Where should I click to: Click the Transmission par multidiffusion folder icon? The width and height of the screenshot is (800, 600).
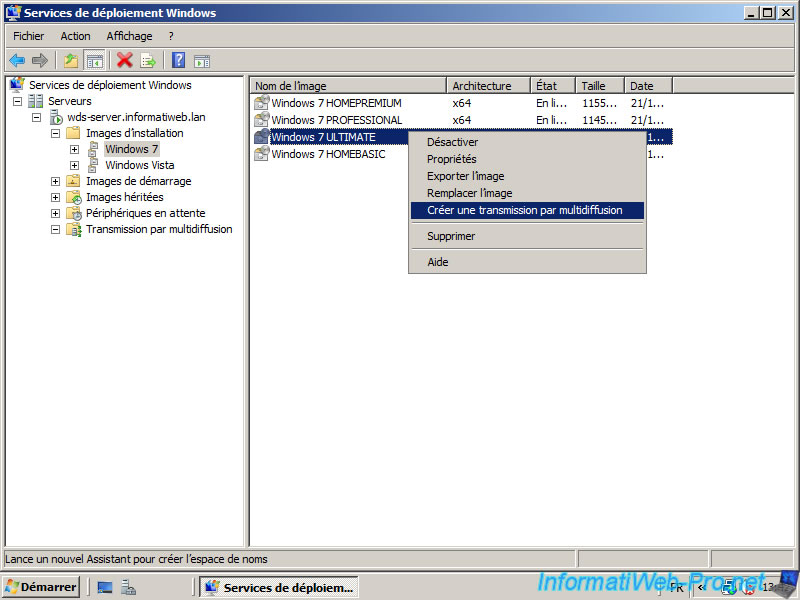click(x=74, y=230)
